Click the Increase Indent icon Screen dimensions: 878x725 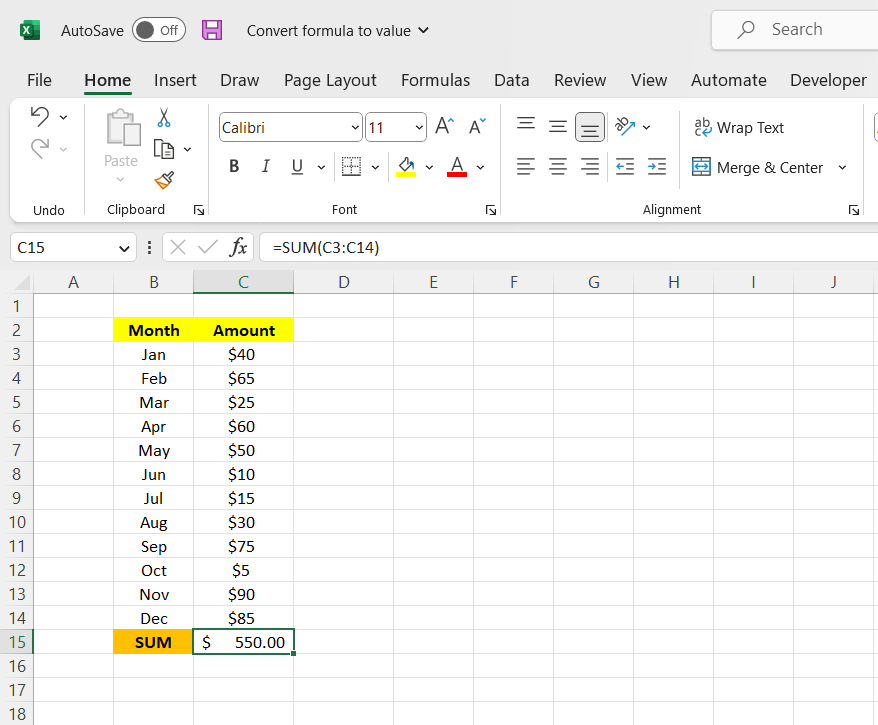click(x=656, y=167)
